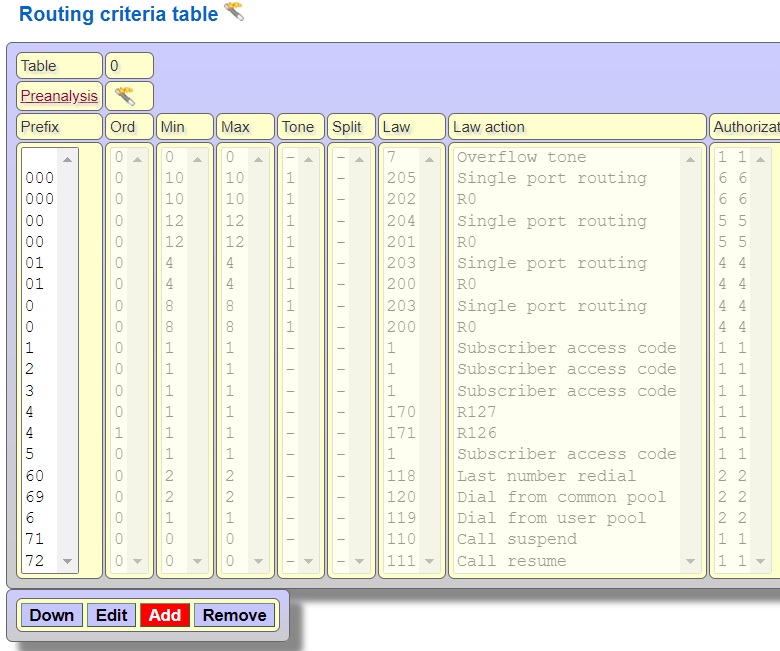Click the wand icon beside the page title
The width and height of the screenshot is (780, 651).
[x=233, y=12]
